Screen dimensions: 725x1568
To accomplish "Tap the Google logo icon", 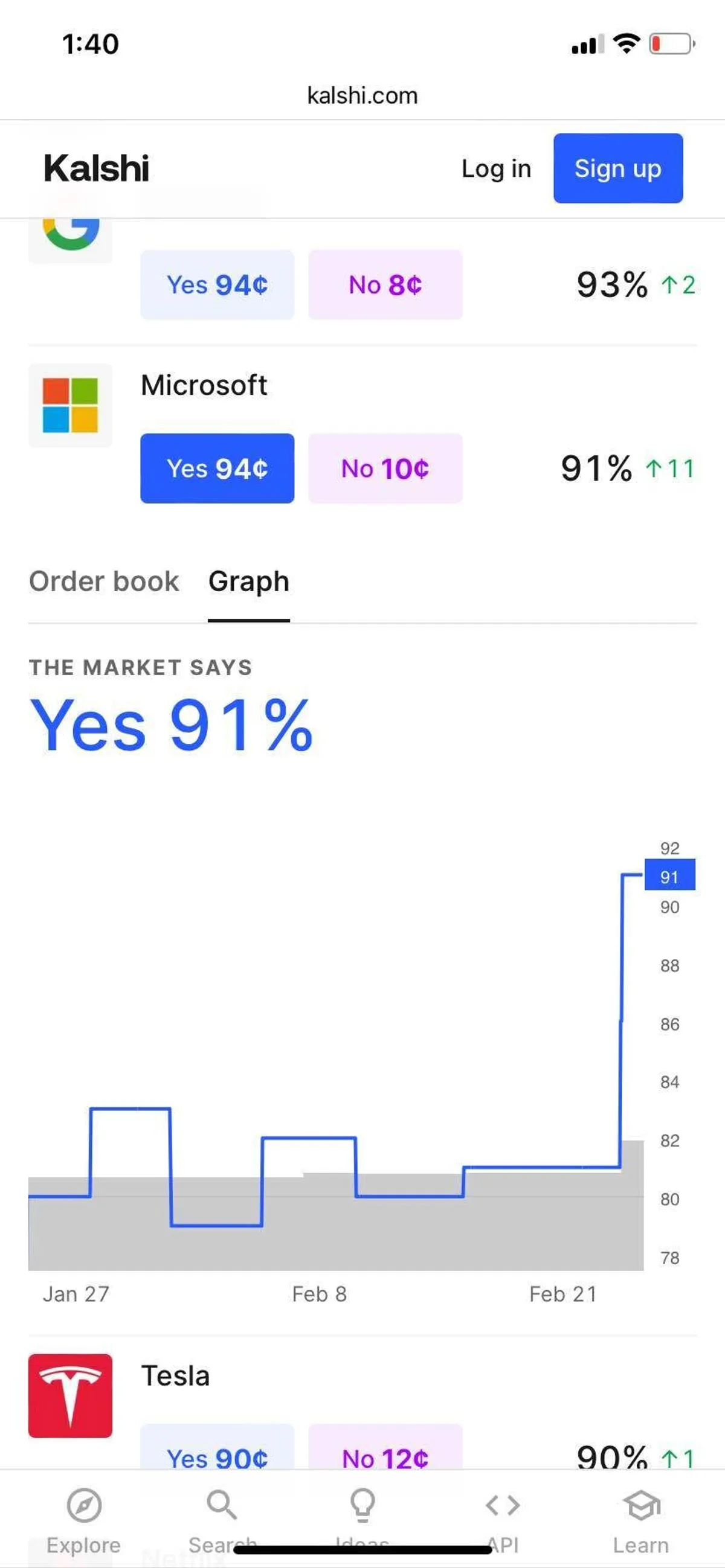I will click(x=70, y=234).
